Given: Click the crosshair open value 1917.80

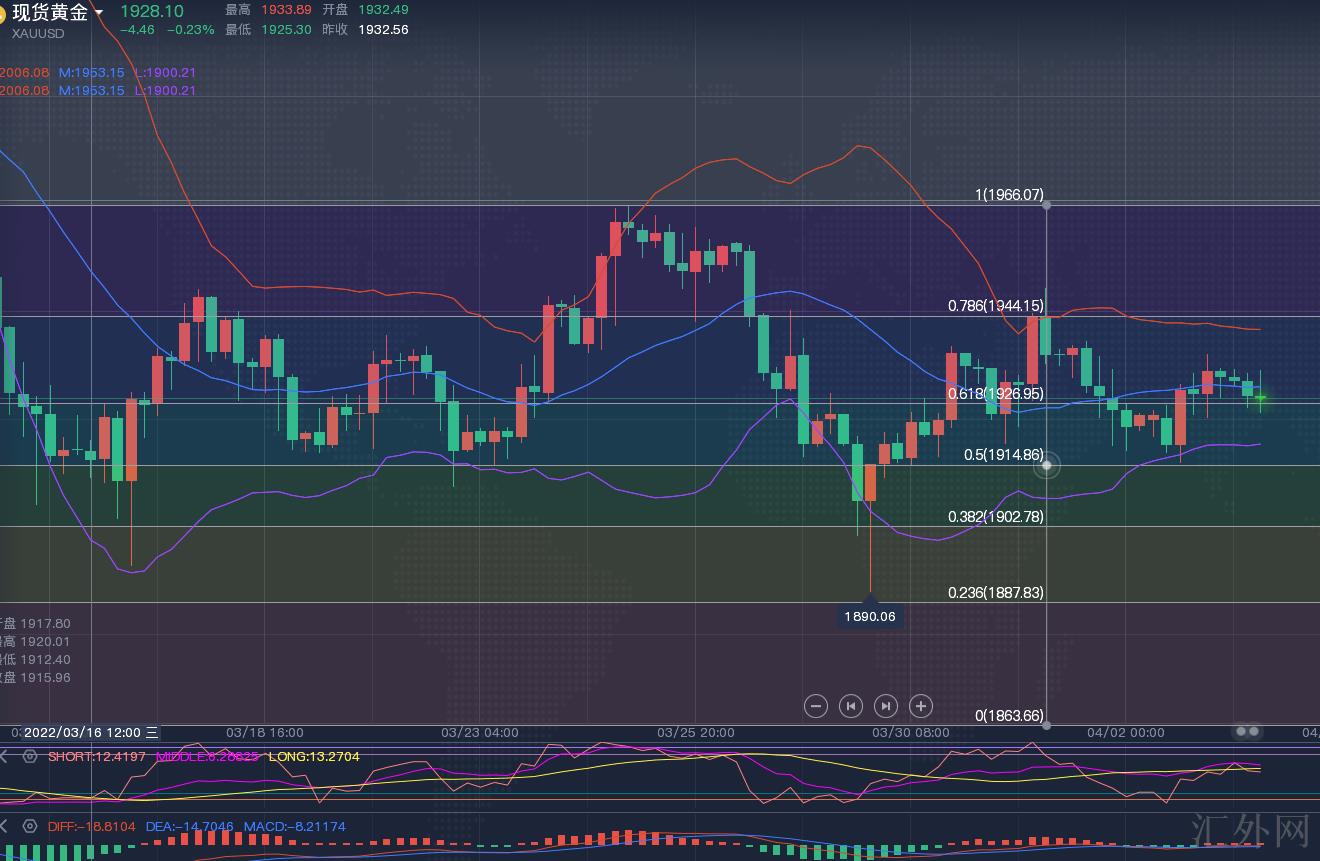Looking at the screenshot, I should tap(45, 624).
